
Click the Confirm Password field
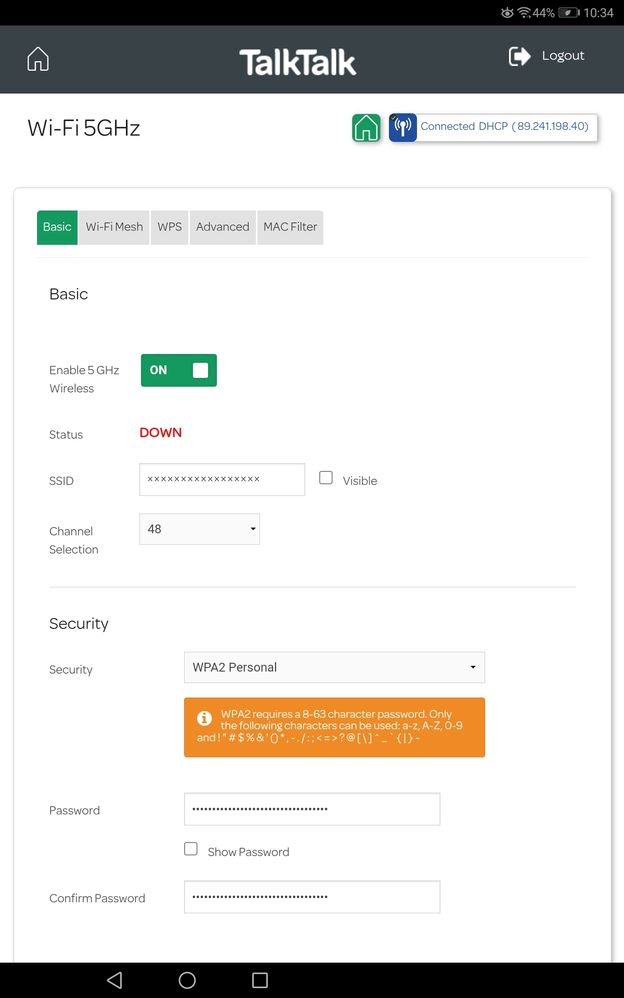(x=312, y=897)
